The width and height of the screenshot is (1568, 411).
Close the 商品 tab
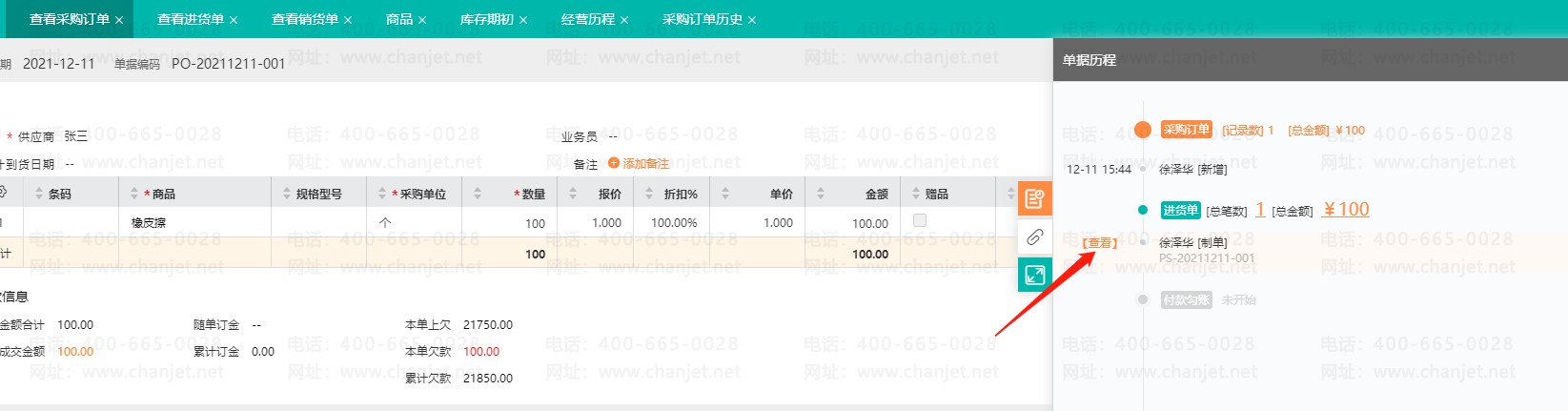pyautogui.click(x=422, y=20)
